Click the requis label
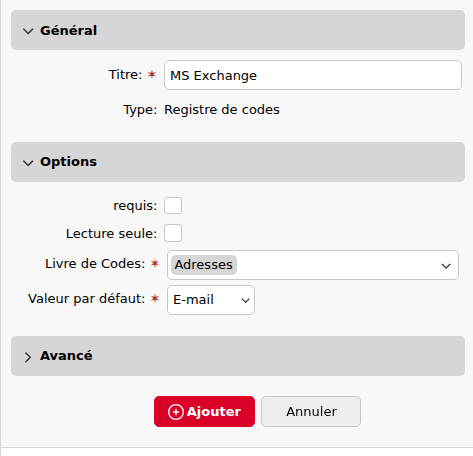473x456 pixels. pyautogui.click(x=135, y=206)
